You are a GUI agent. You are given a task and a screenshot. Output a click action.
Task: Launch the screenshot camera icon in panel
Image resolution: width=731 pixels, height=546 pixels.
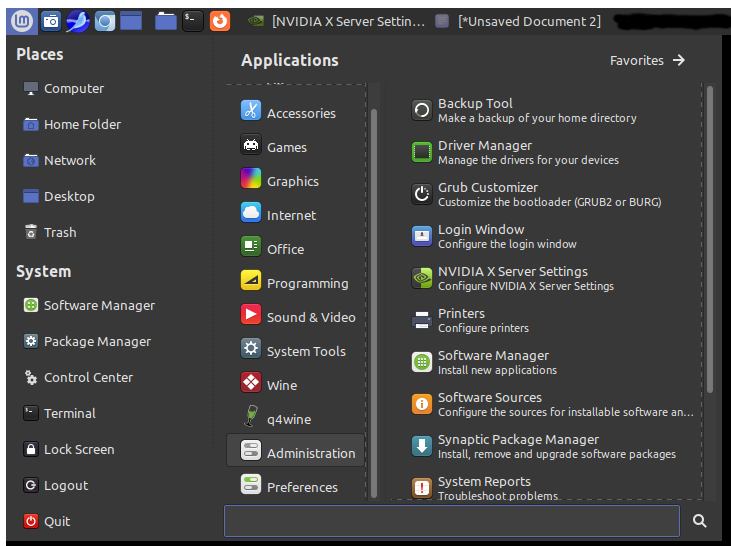click(50, 21)
